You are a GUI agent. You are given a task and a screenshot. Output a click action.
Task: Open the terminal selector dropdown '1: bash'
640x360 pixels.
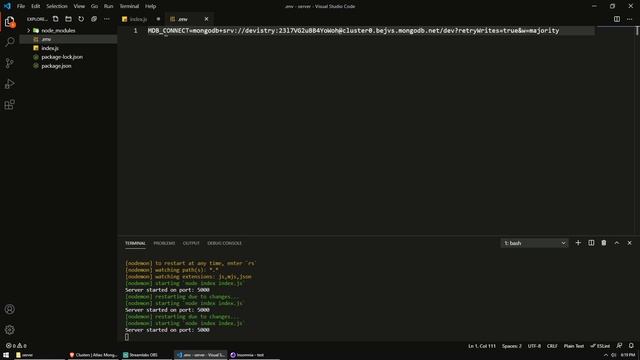tap(534, 243)
